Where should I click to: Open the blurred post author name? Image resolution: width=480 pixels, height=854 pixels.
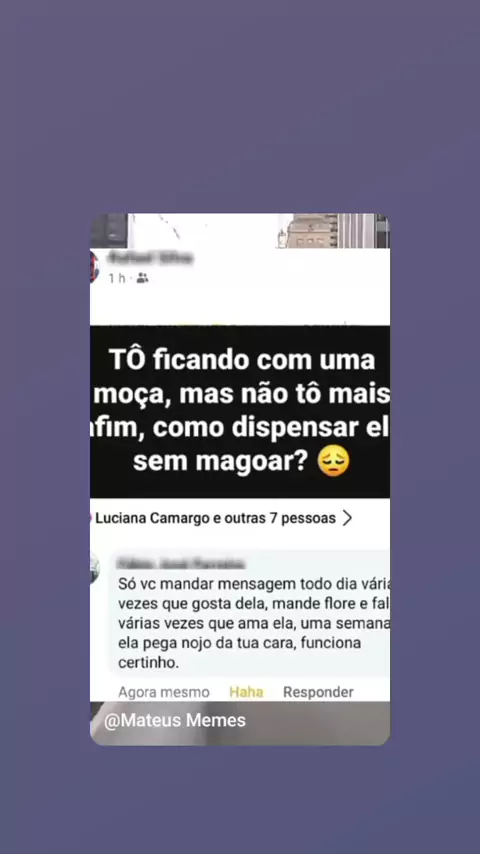tap(150, 258)
